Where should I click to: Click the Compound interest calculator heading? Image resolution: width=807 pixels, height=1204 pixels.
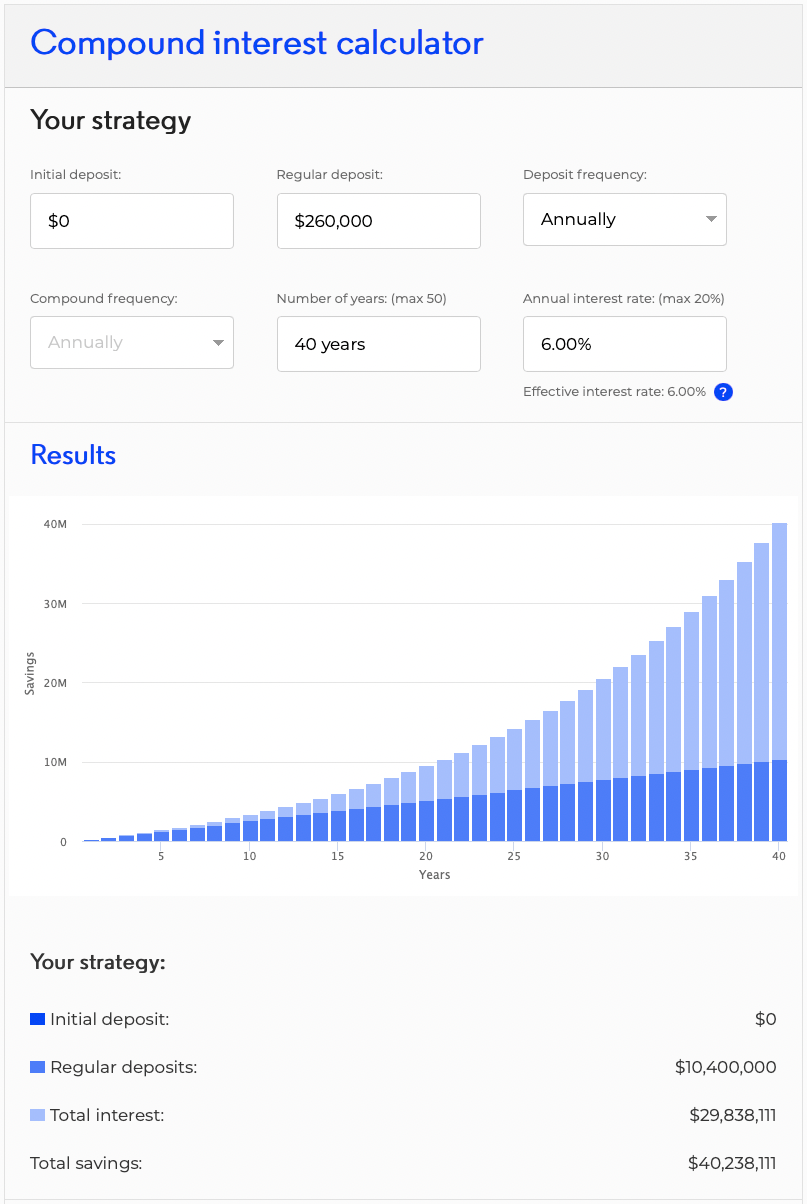(257, 43)
